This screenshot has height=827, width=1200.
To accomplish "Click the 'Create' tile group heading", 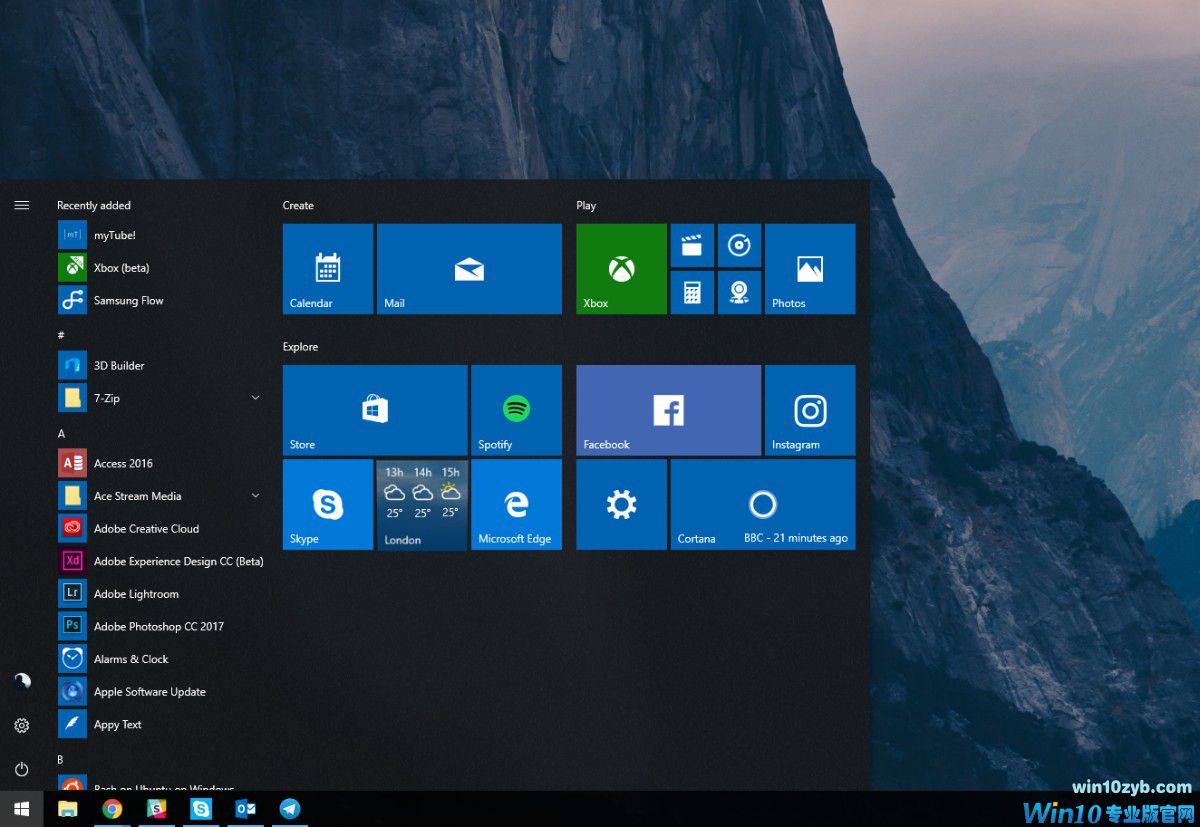I will click(298, 205).
